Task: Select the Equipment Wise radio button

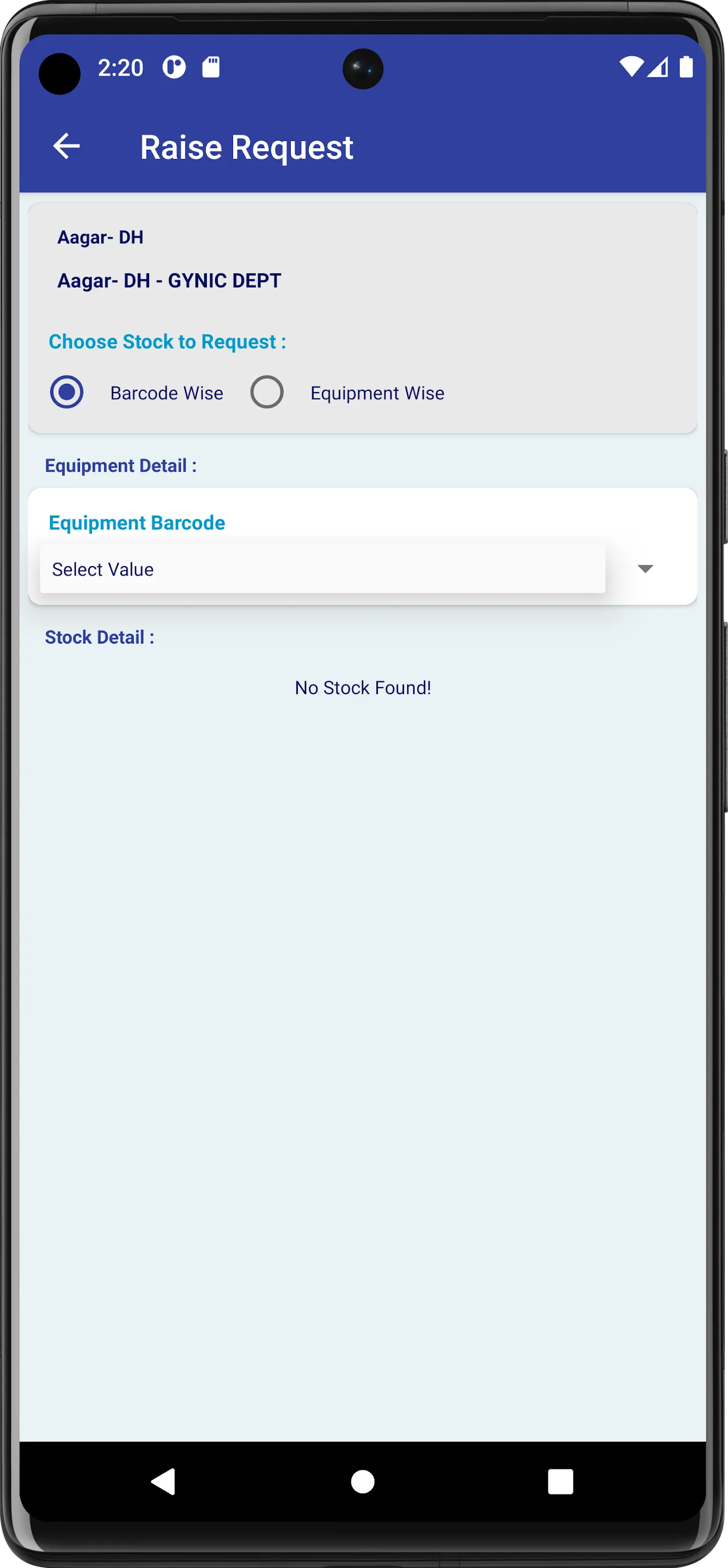Action: click(x=267, y=392)
